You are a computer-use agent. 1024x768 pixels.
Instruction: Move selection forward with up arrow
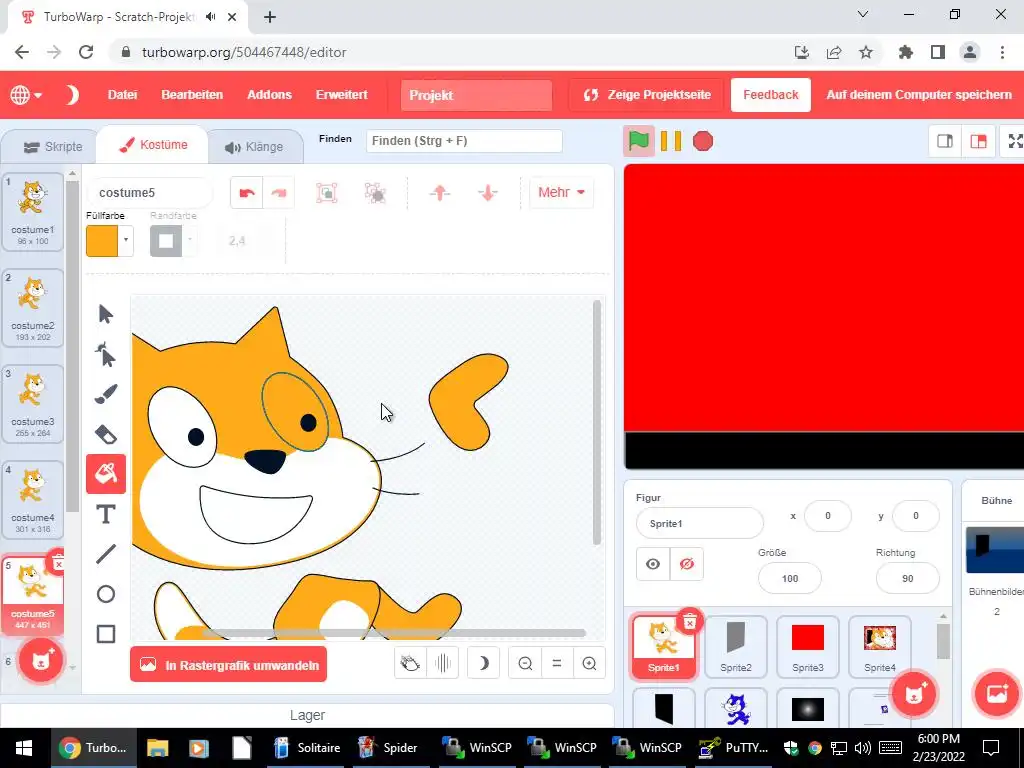[x=440, y=193]
